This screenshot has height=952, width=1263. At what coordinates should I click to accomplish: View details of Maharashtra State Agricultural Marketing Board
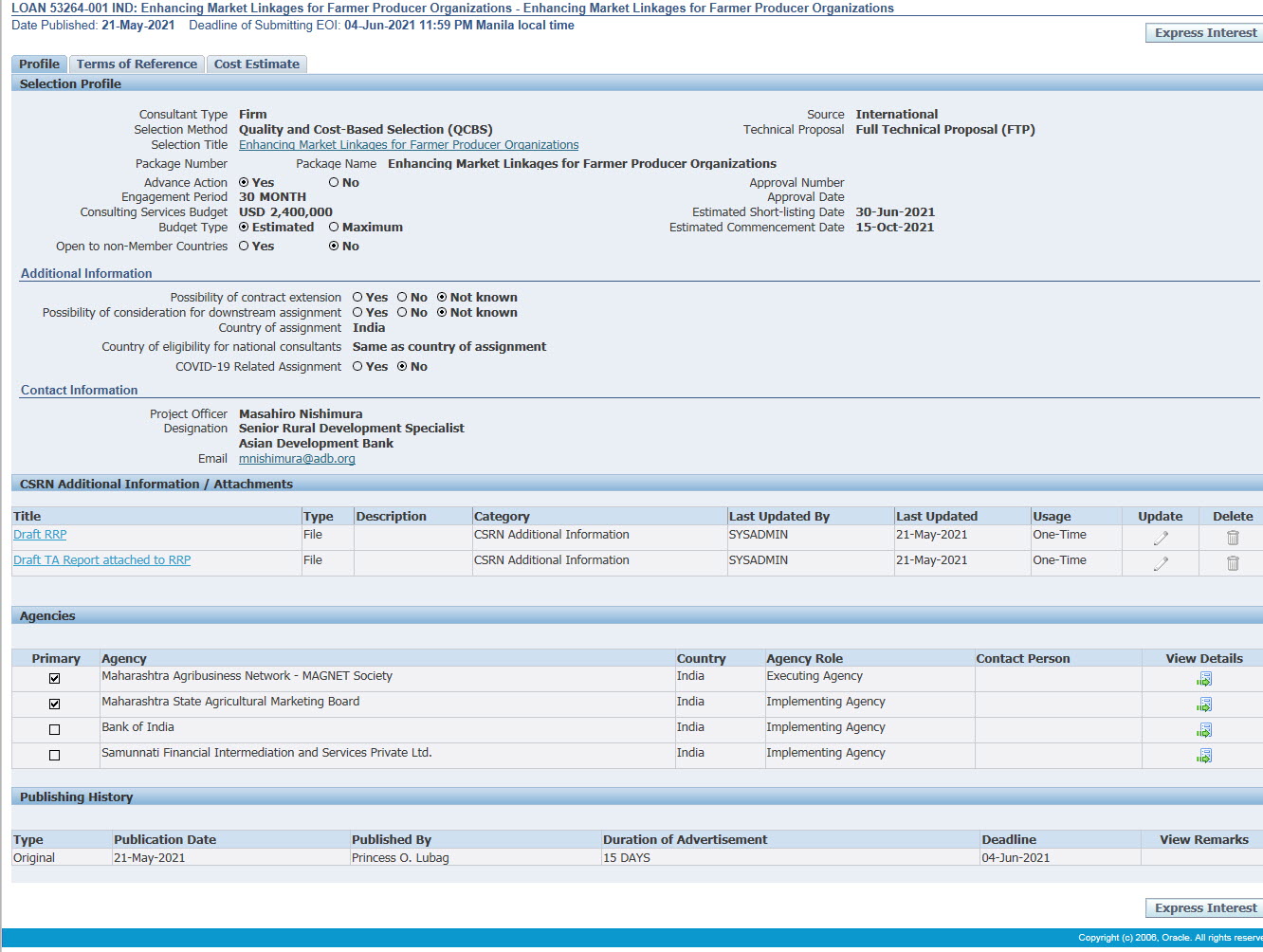[x=1204, y=705]
